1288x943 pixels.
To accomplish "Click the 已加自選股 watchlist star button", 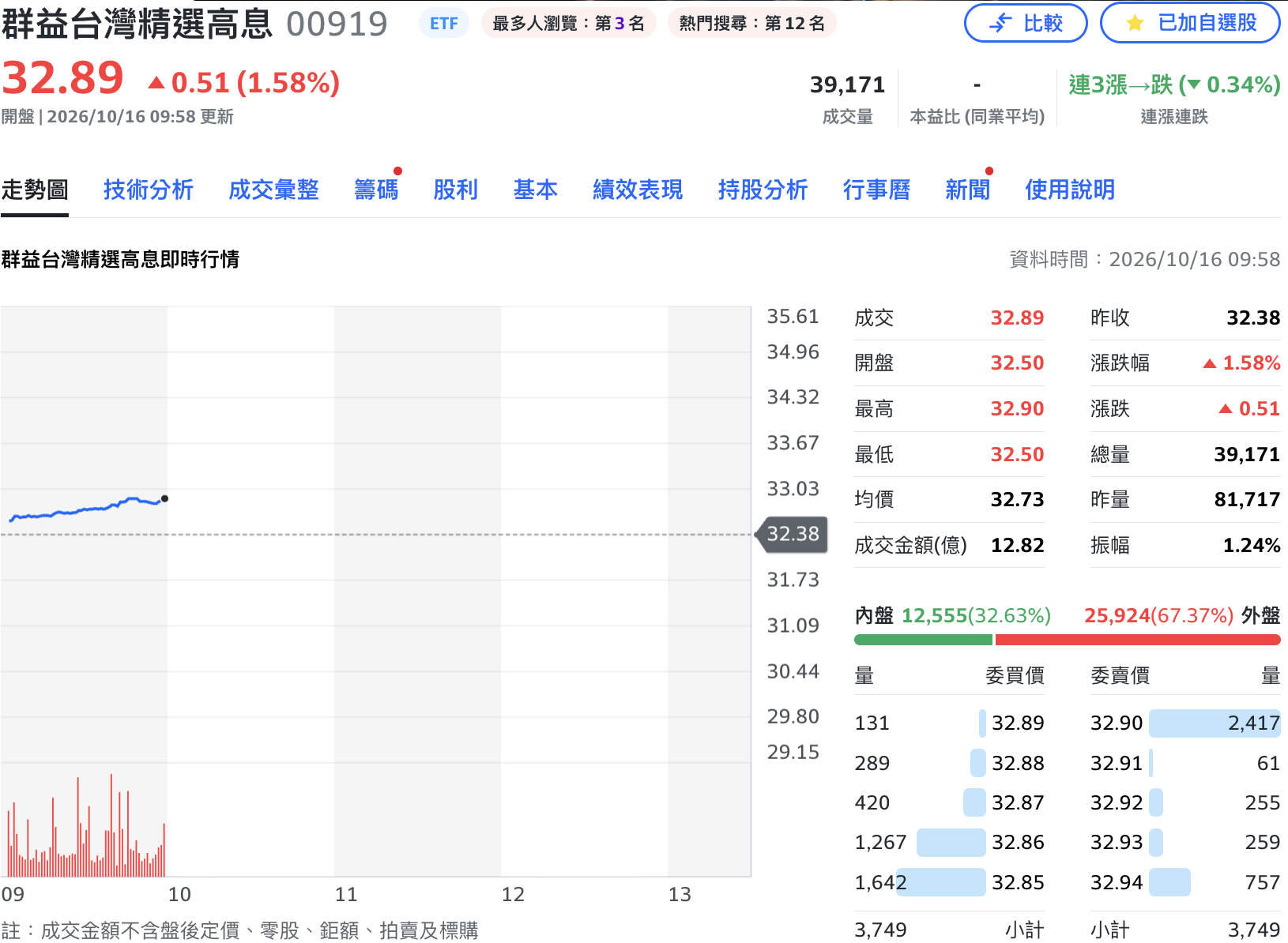I will click(1190, 23).
